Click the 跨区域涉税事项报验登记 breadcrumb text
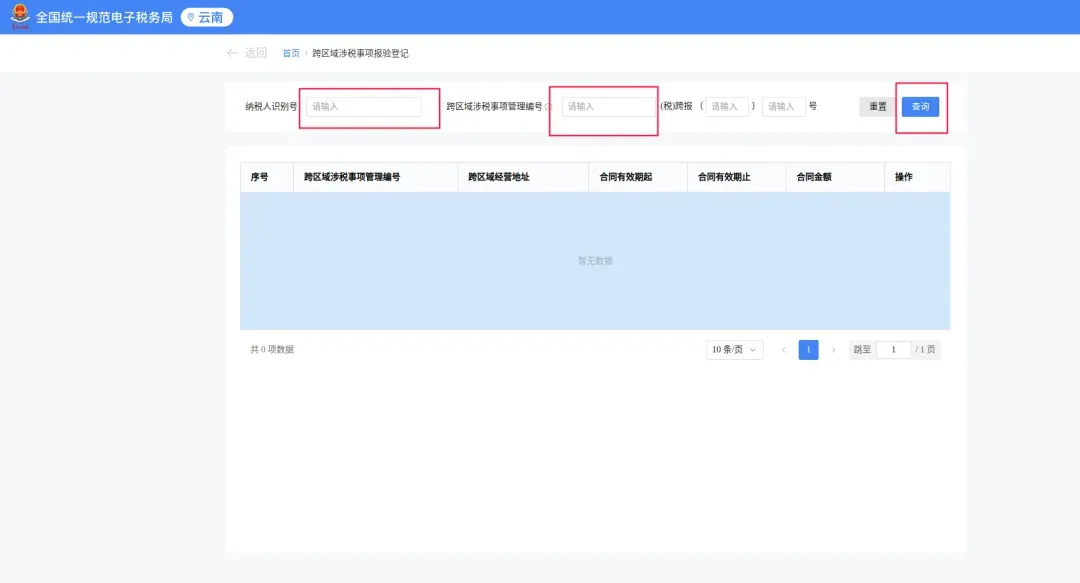The height and width of the screenshot is (583, 1080). (360, 53)
